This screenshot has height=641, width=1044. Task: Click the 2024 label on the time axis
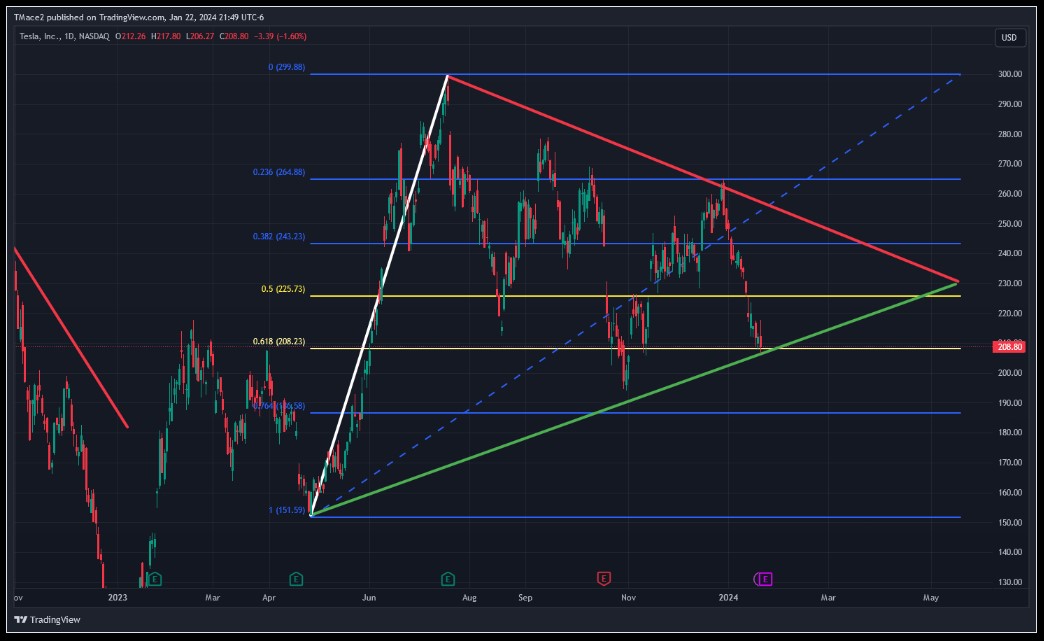729,598
